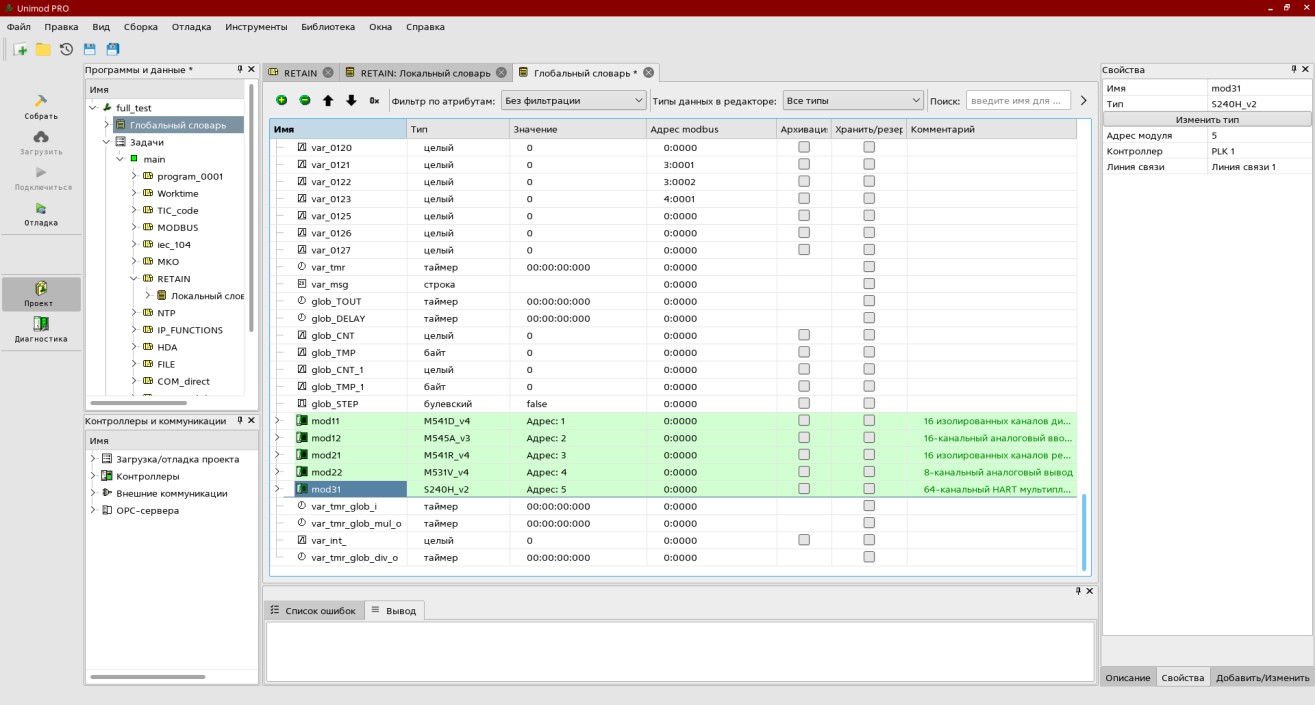The height and width of the screenshot is (705, 1315).
Task: Click the new project icon in toolbar
Action: [x=20, y=49]
